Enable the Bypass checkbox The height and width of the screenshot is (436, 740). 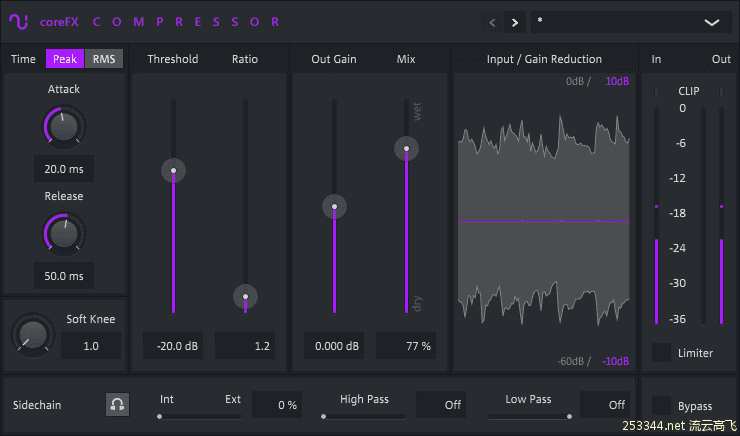click(661, 405)
